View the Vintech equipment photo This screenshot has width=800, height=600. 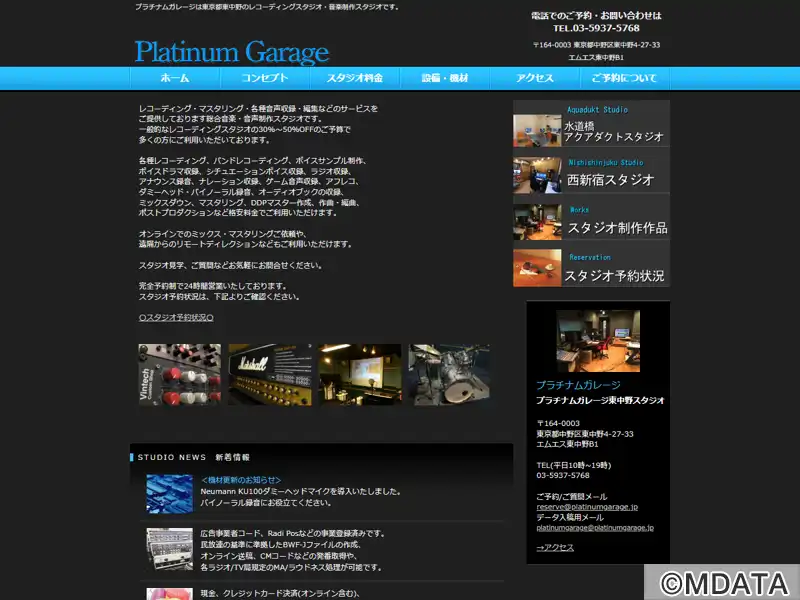point(180,374)
